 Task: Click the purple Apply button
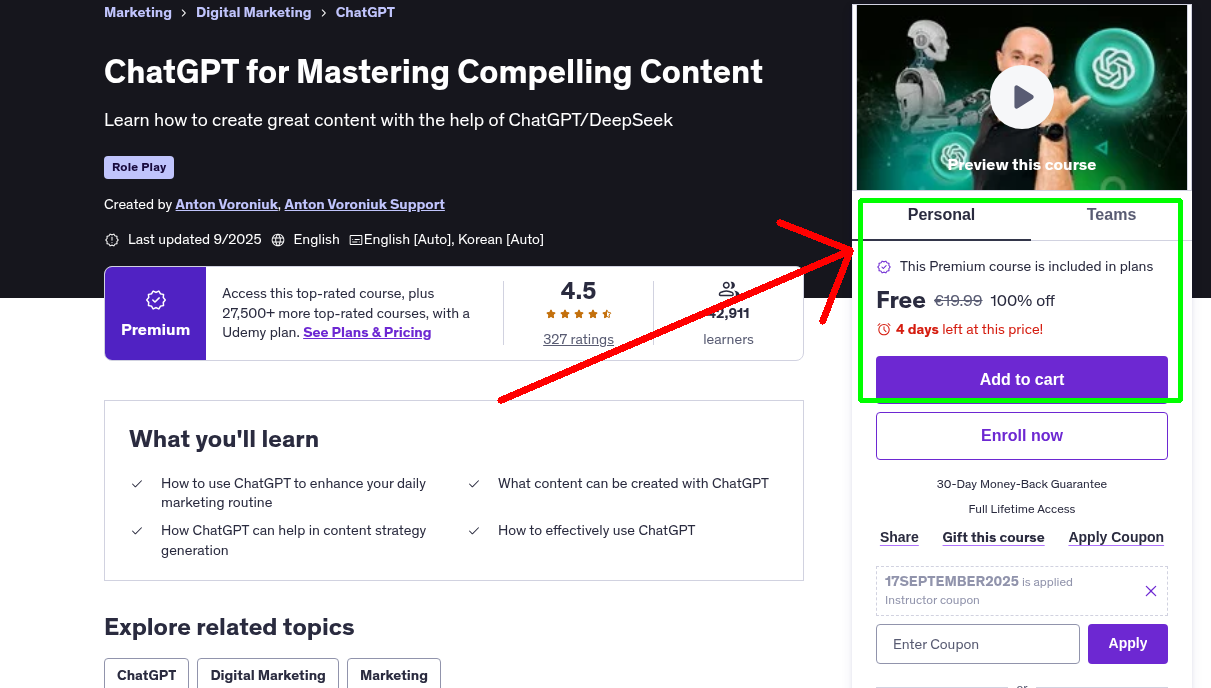(x=1128, y=644)
